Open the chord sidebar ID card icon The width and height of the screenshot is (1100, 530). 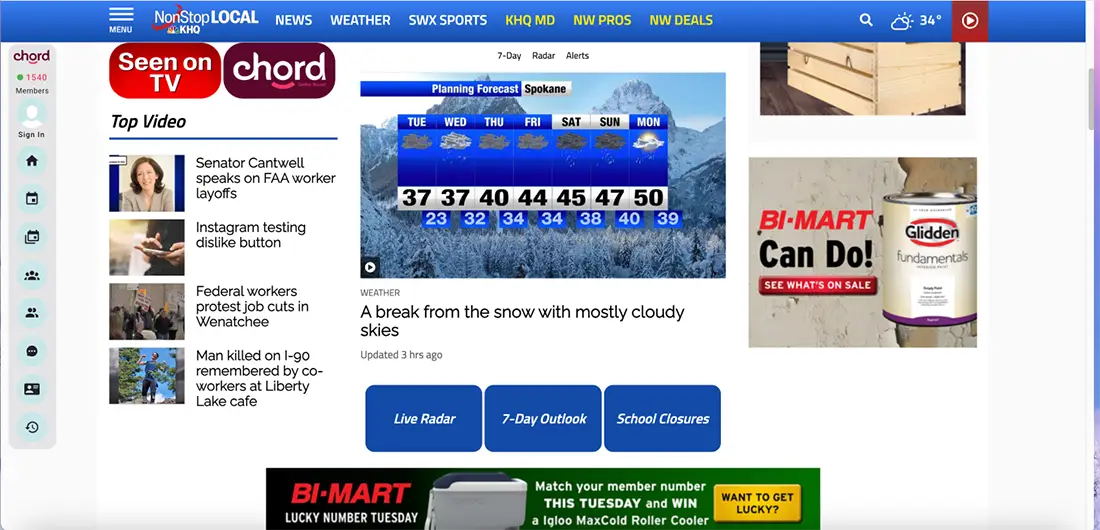point(32,389)
